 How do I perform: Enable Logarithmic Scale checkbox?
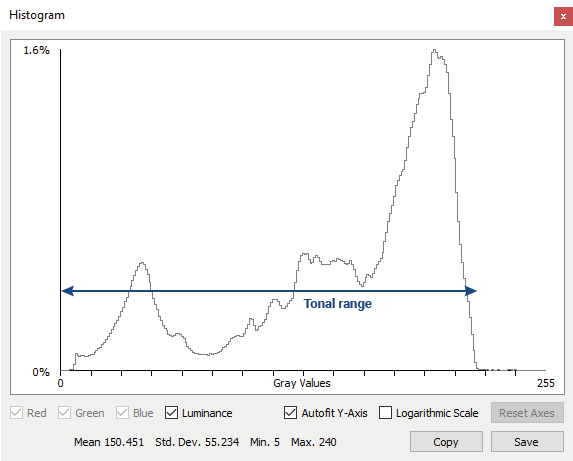click(x=386, y=413)
